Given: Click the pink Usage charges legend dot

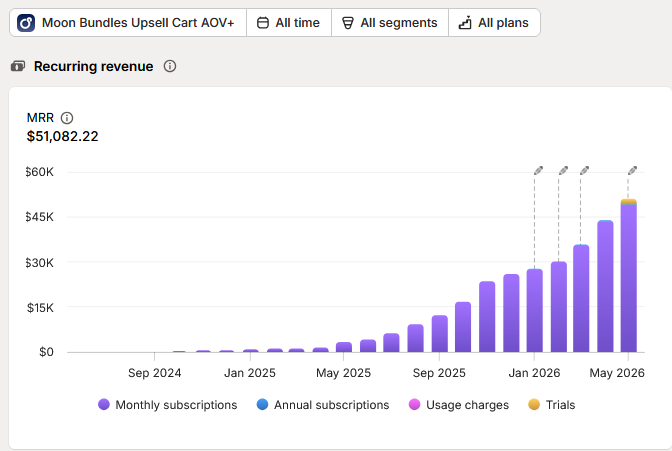Looking at the screenshot, I should (414, 404).
